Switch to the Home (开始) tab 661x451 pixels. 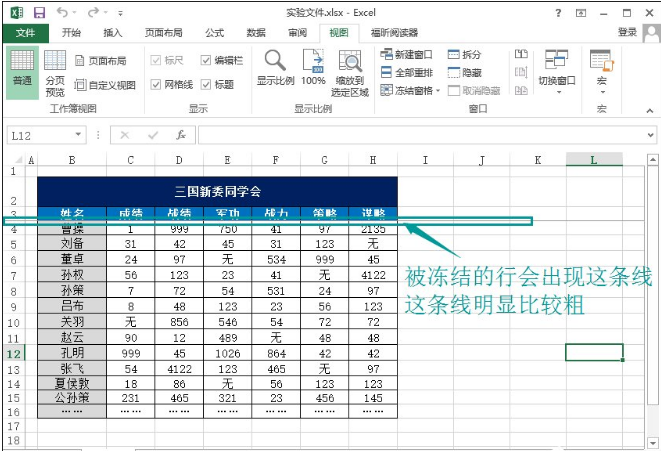pyautogui.click(x=71, y=32)
